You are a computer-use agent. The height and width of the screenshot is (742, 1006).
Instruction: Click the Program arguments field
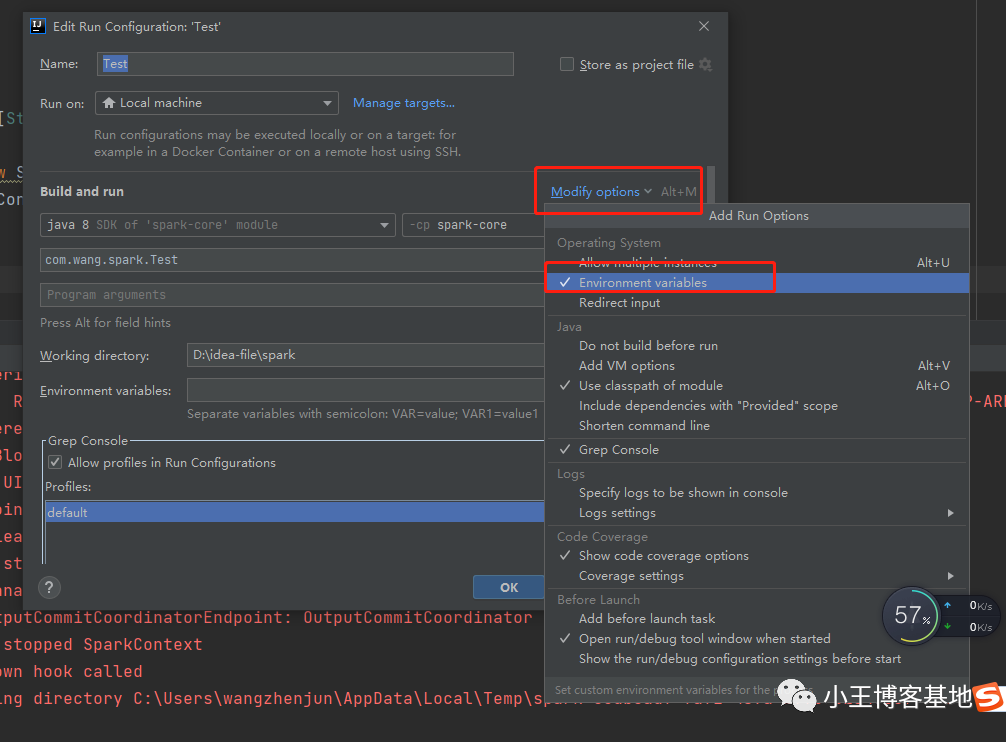293,295
